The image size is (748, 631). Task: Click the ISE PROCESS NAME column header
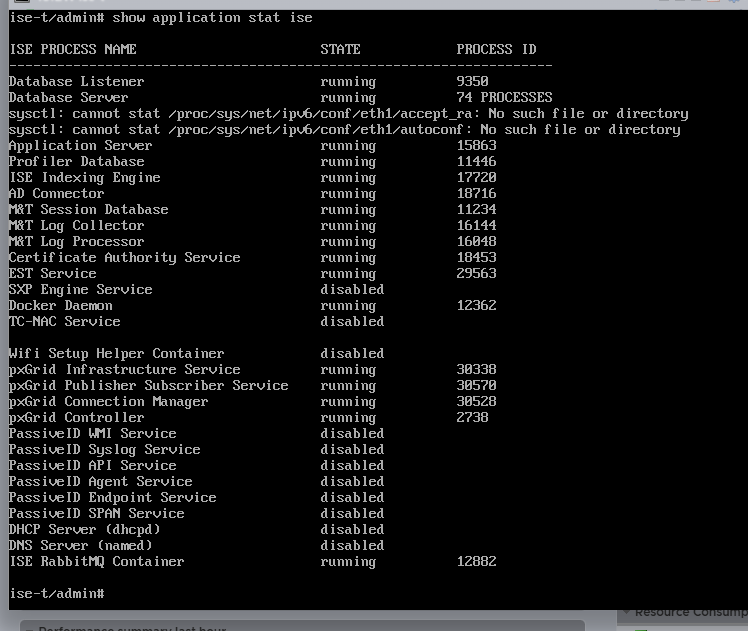click(73, 49)
